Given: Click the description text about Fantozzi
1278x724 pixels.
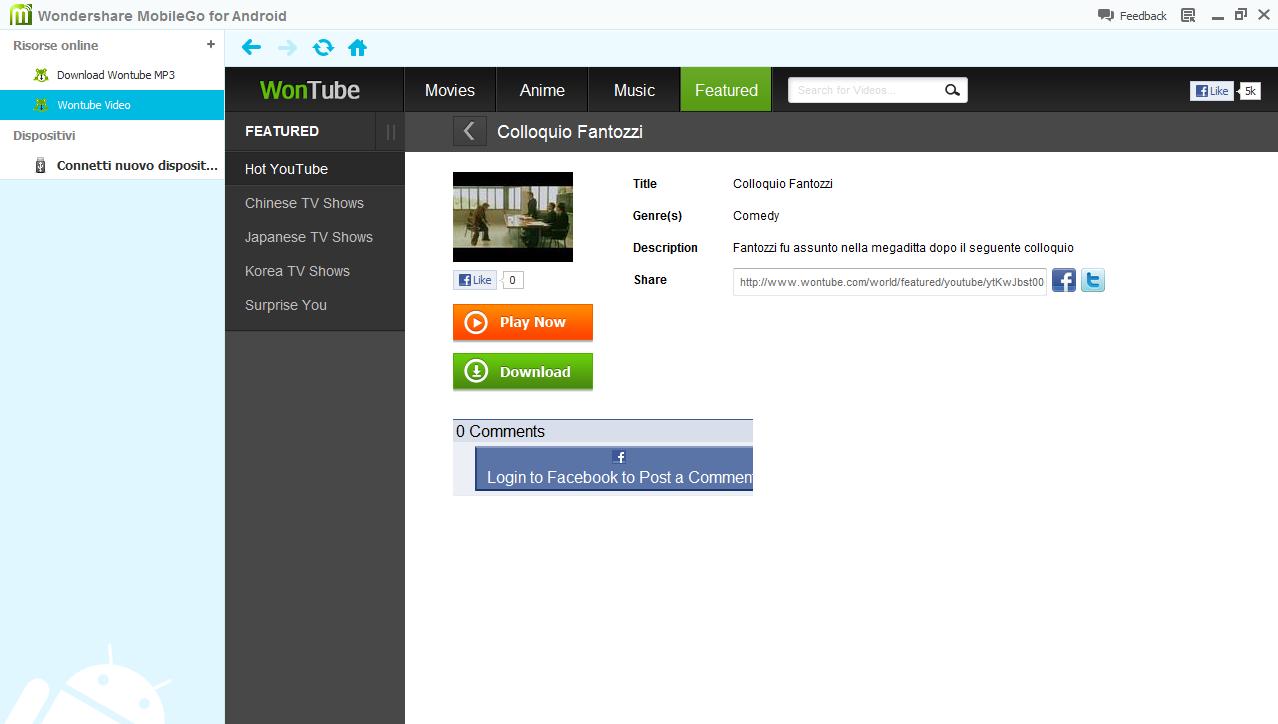Looking at the screenshot, I should (x=903, y=248).
